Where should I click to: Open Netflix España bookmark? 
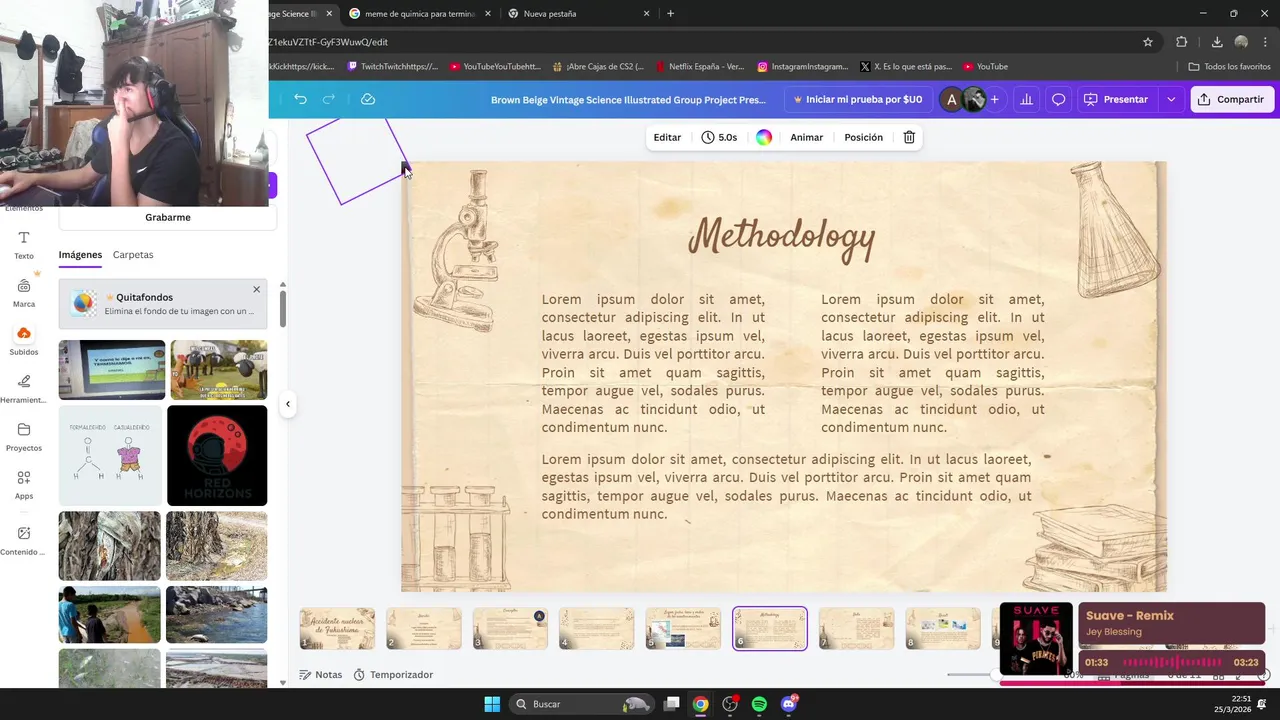(699, 66)
